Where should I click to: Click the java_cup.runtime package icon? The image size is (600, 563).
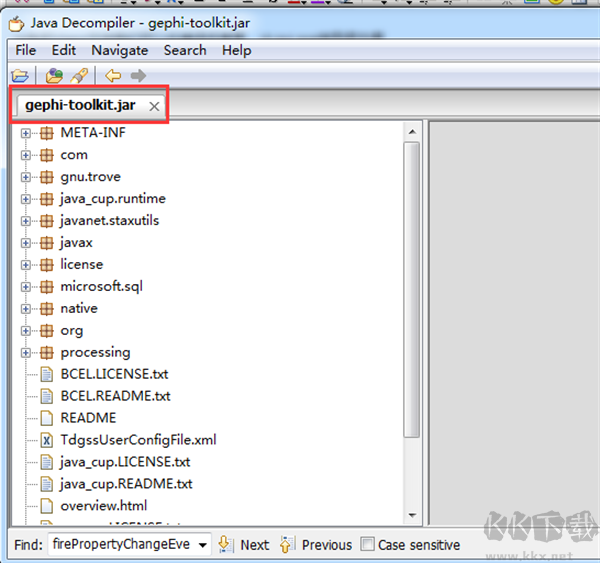pos(47,199)
